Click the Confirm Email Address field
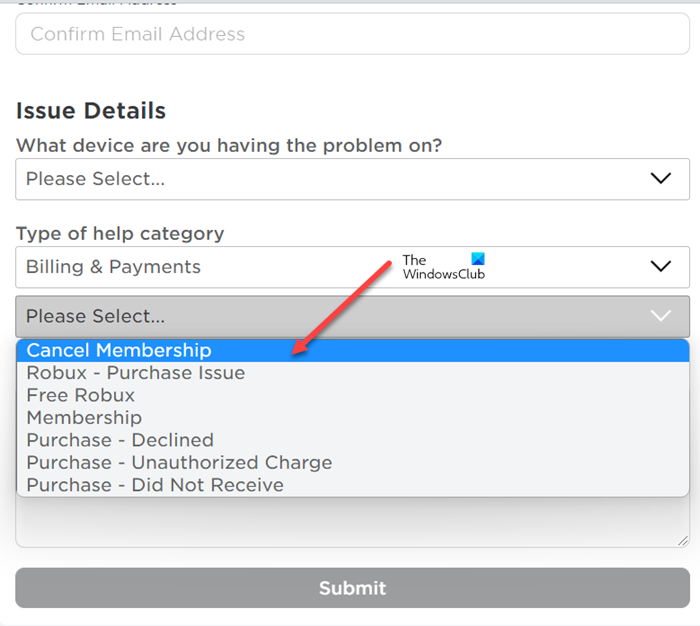 352,34
